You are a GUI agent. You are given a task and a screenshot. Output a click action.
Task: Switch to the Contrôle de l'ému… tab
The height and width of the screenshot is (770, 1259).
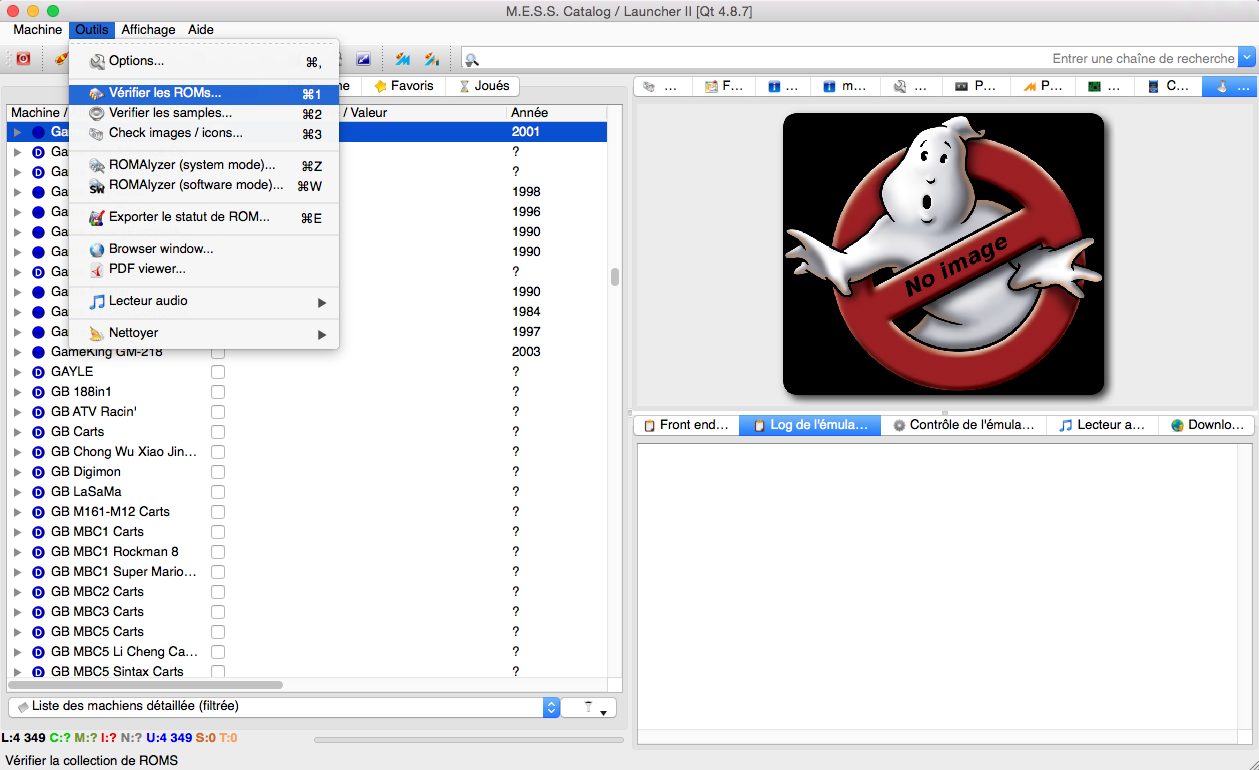[x=964, y=425]
